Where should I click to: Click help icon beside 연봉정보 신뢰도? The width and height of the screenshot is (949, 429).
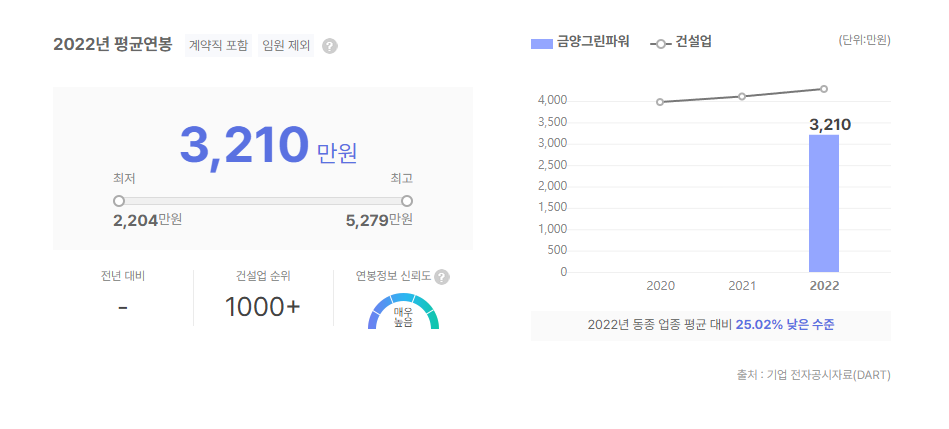(442, 277)
